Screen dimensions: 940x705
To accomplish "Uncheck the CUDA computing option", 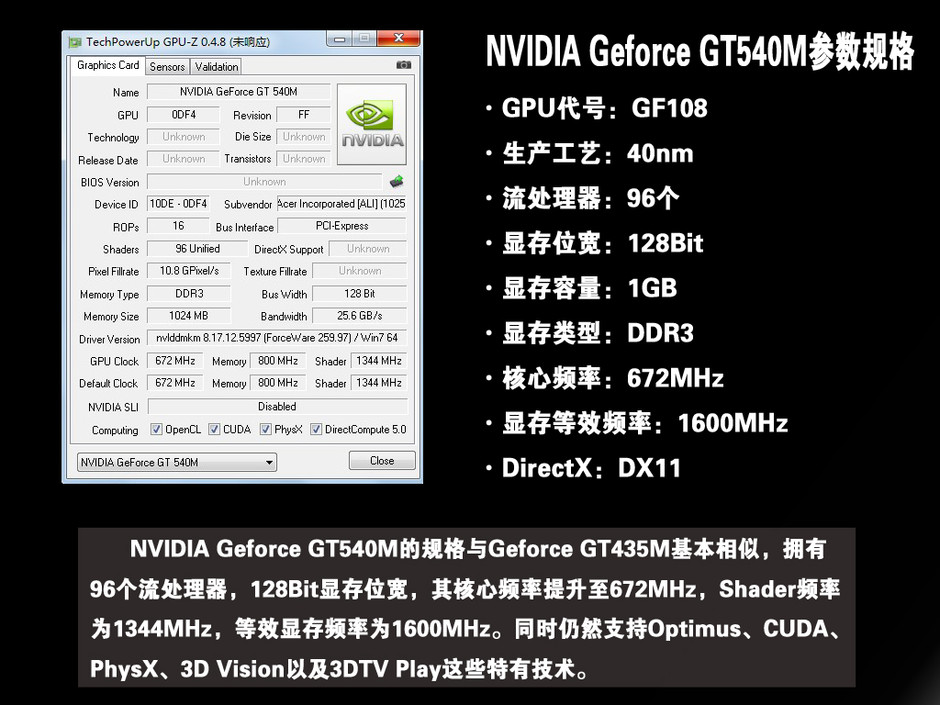I will (x=212, y=429).
